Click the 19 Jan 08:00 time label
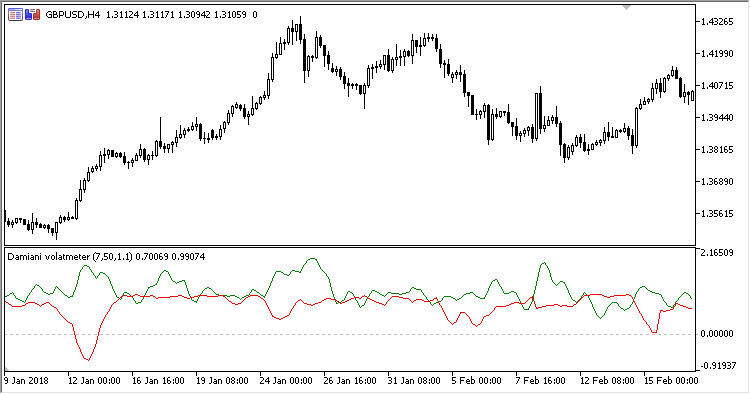The image size is (750, 394). coord(222,381)
